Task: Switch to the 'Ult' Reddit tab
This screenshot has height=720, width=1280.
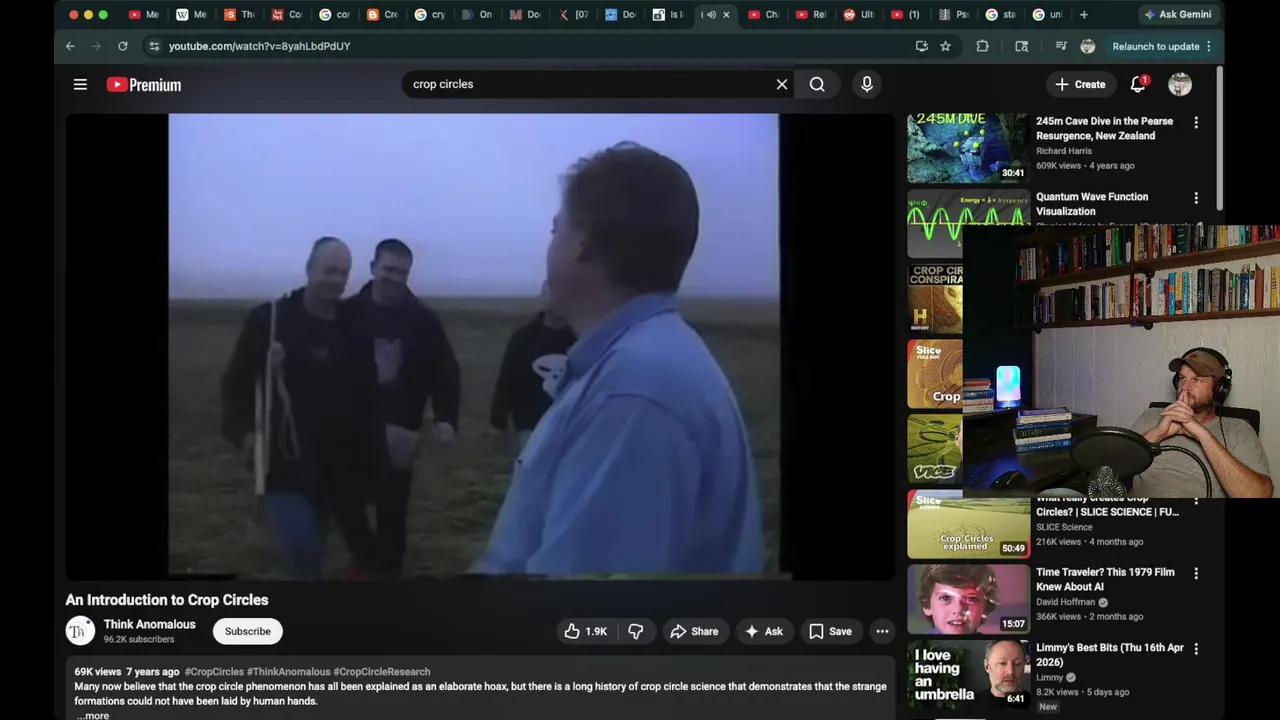Action: 858,15
